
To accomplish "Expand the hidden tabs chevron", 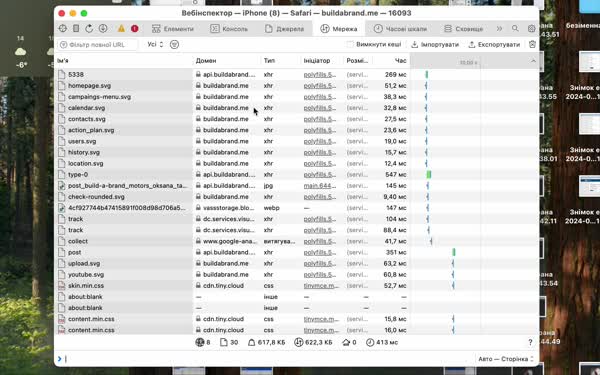I will point(499,29).
